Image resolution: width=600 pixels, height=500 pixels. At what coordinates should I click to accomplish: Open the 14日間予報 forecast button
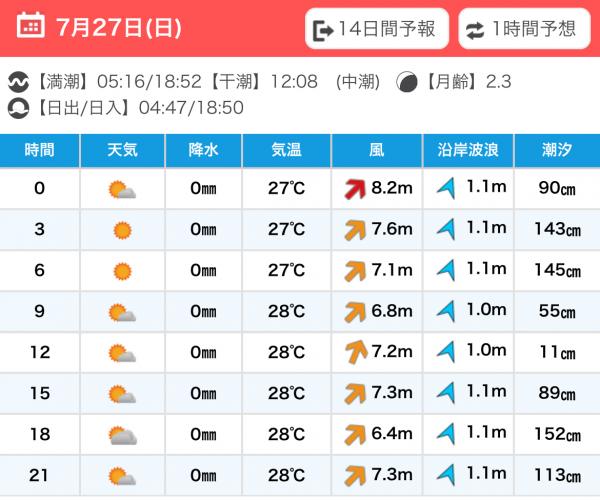tap(377, 29)
